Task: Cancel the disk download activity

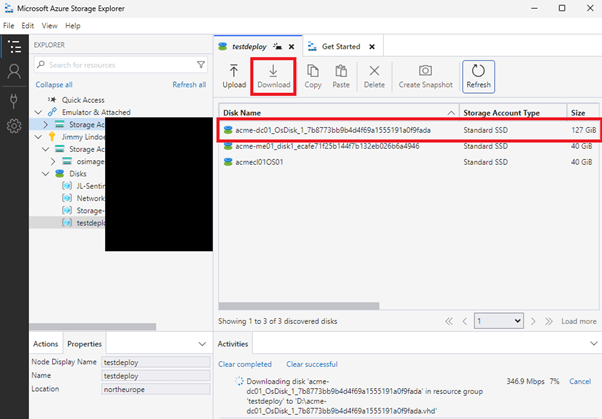Action: [582, 382]
